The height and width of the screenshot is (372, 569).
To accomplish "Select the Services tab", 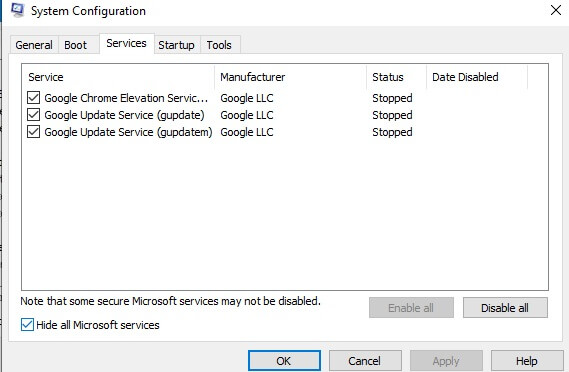I will tap(126, 43).
